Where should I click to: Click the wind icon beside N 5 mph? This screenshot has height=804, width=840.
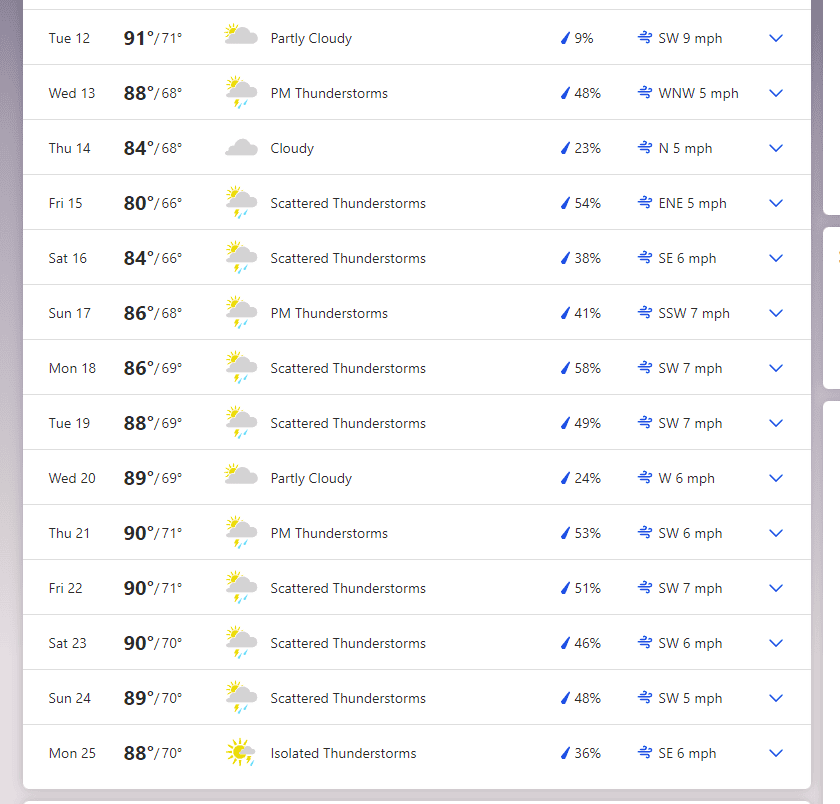click(x=645, y=148)
